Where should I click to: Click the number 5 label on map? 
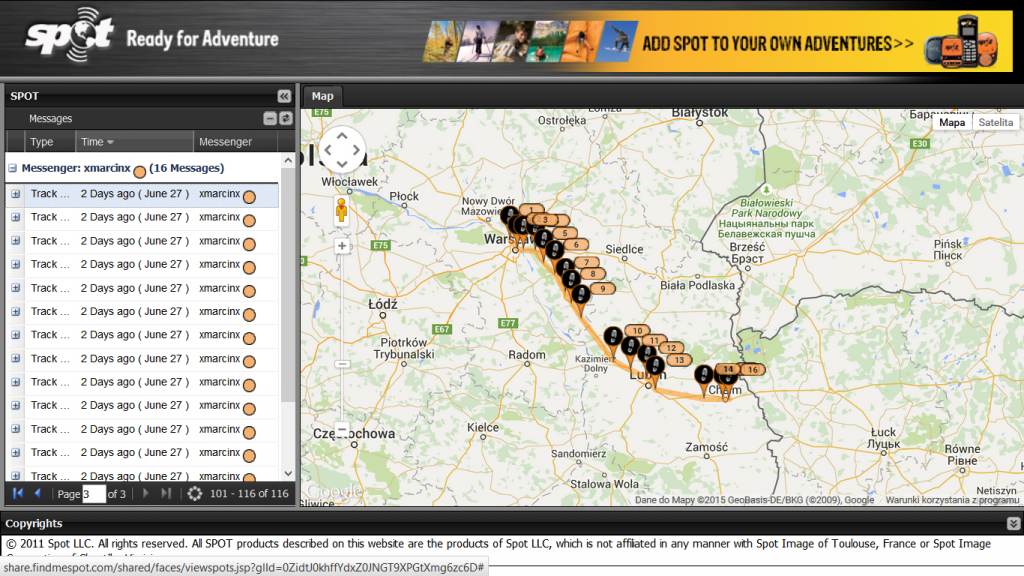565,233
